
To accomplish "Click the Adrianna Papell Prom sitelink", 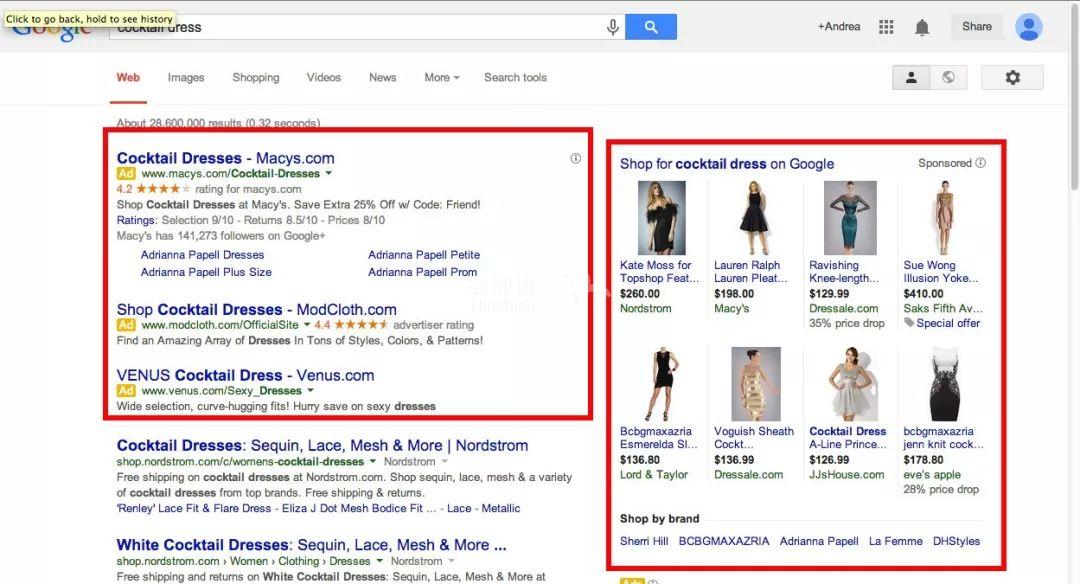I will point(422,272).
